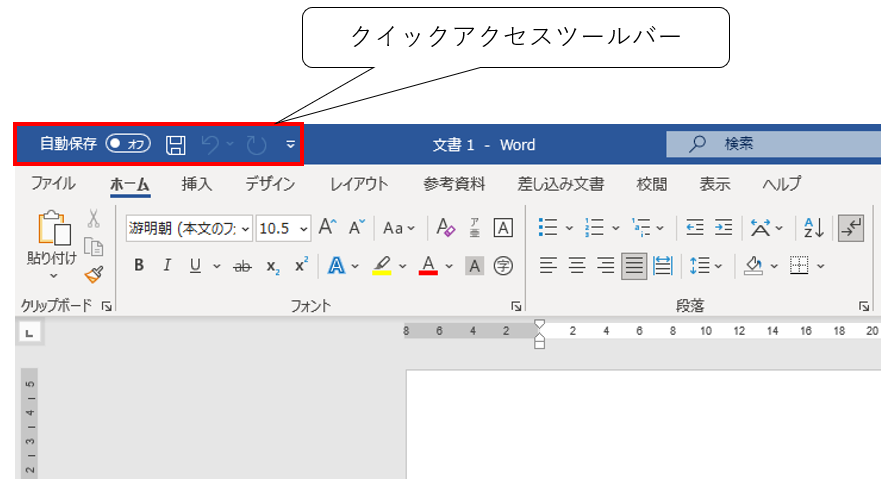Click the Increase Indent icon
881x479 pixels.
[x=723, y=228]
